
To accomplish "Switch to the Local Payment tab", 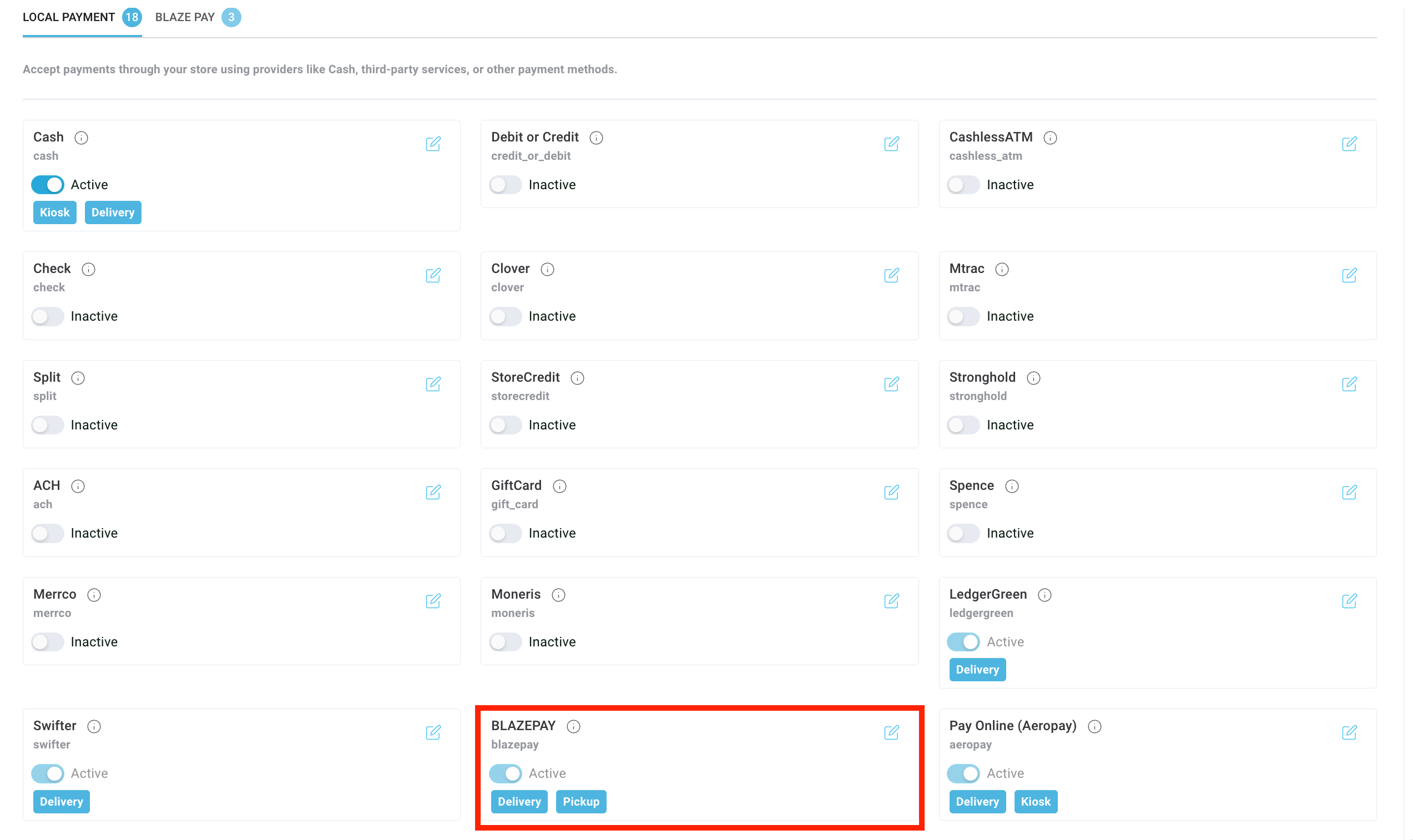I will pos(82,17).
